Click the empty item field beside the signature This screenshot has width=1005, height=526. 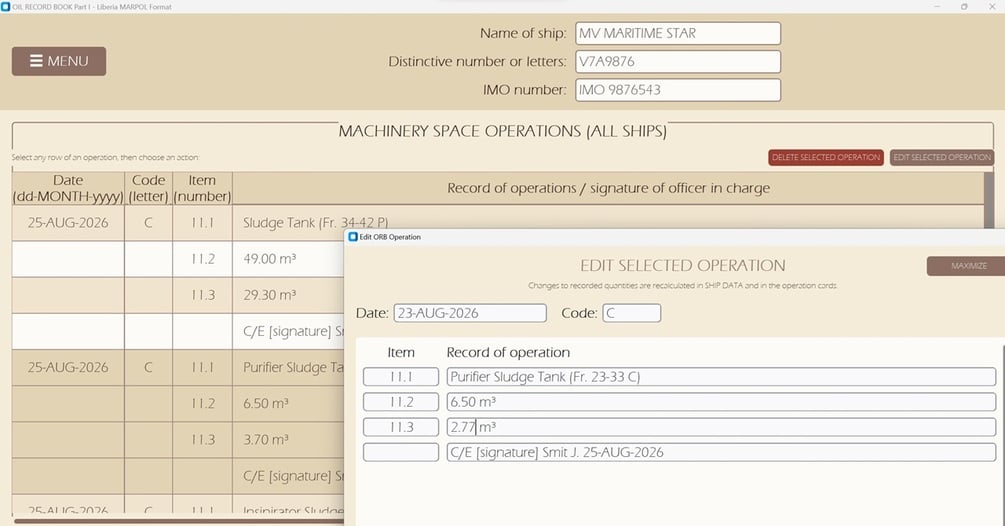(401, 452)
